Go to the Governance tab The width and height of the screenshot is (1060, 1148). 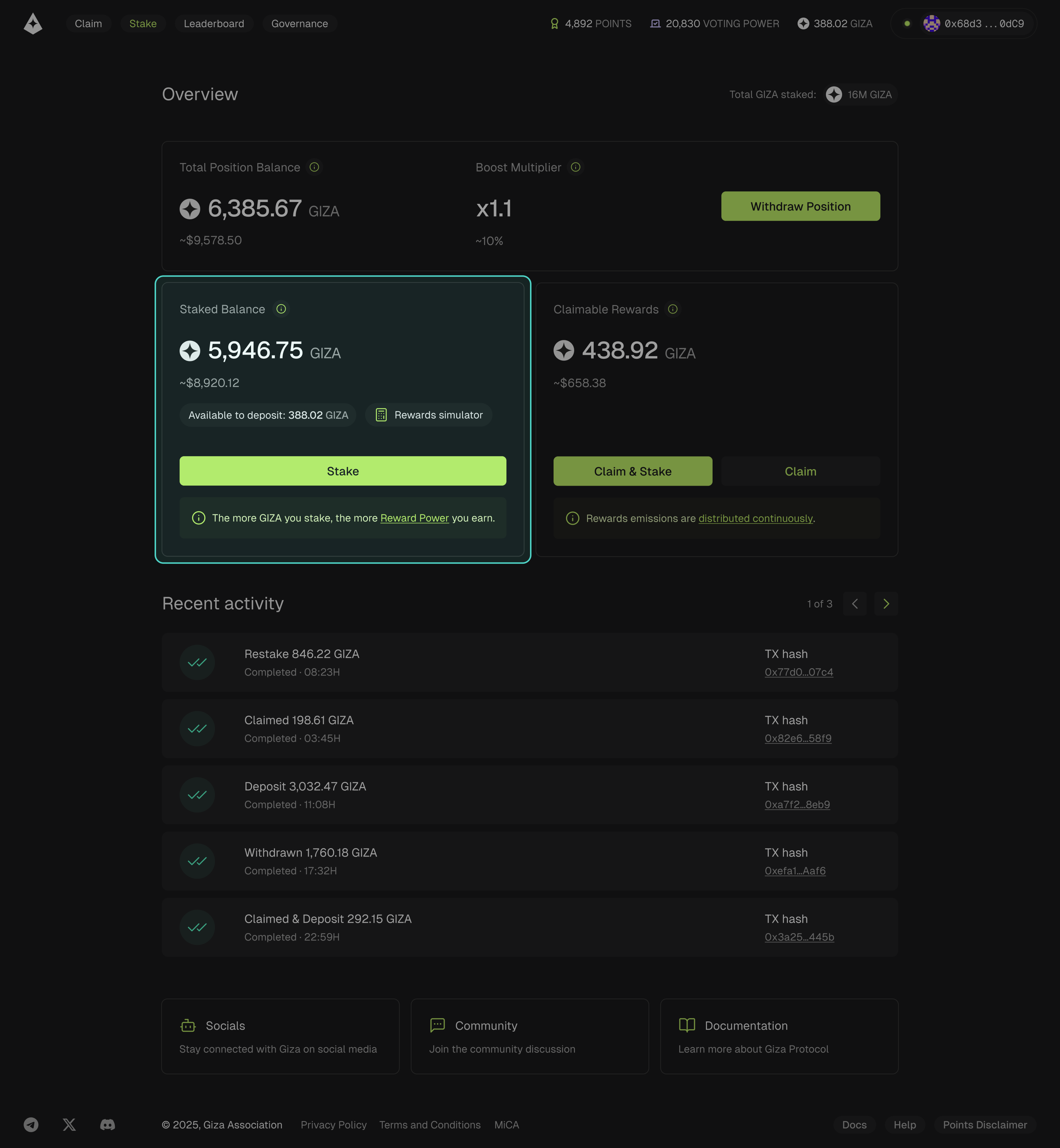pyautogui.click(x=300, y=24)
